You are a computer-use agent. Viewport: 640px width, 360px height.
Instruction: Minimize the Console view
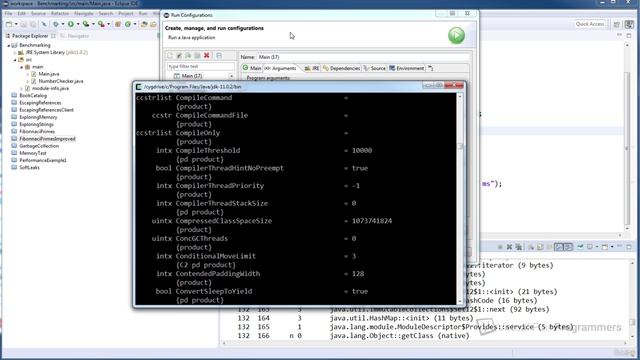click(x=620, y=247)
